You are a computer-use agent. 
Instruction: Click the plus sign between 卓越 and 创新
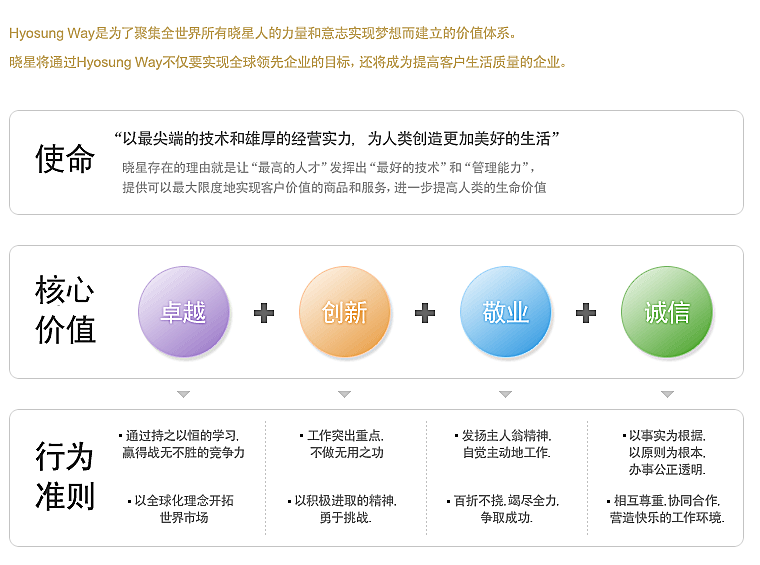click(x=264, y=313)
